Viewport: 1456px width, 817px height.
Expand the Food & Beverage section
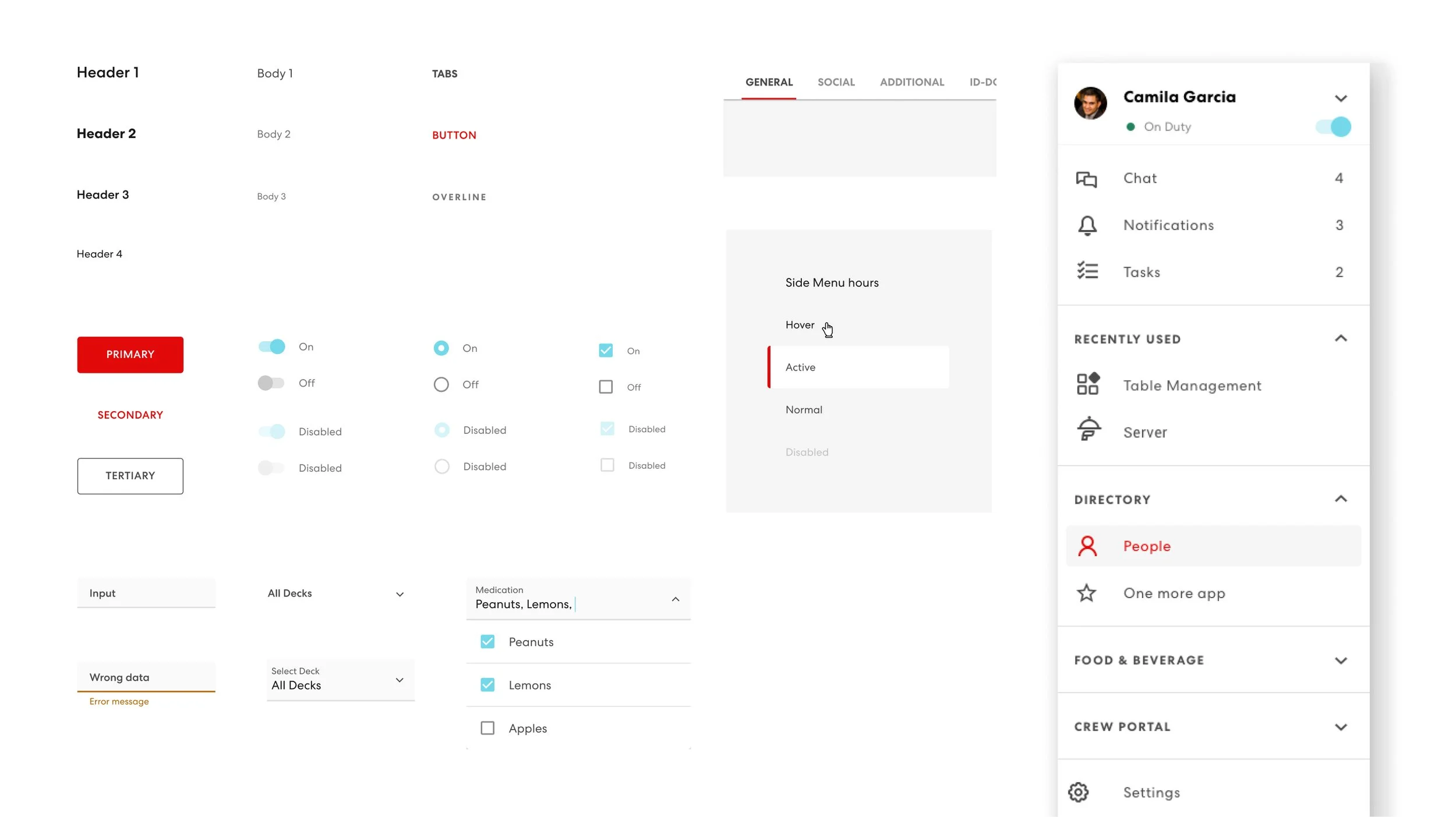1341,660
